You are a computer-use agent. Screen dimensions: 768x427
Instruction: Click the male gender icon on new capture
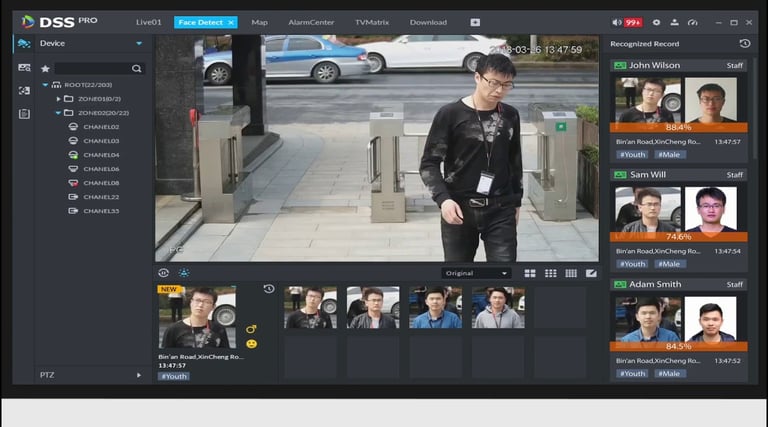(251, 329)
